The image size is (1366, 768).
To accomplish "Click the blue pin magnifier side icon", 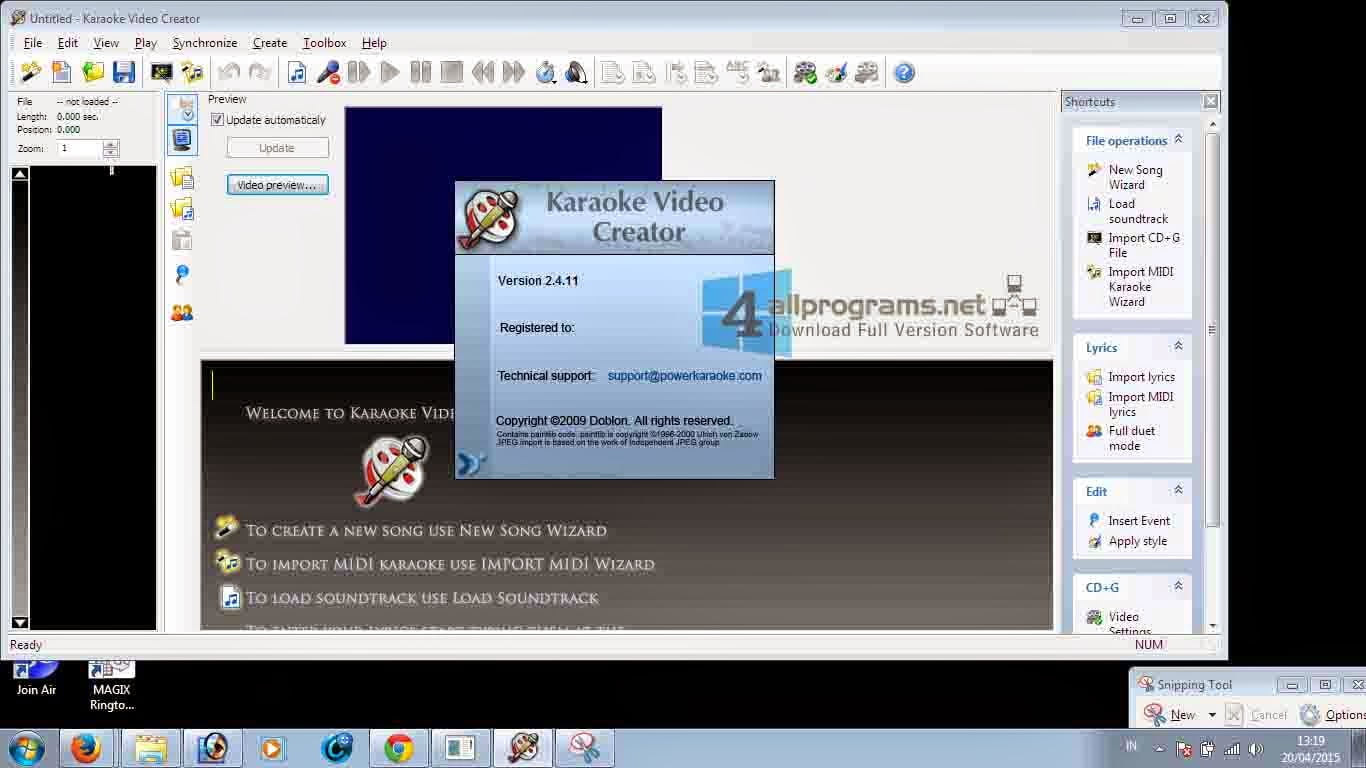I will click(x=182, y=275).
